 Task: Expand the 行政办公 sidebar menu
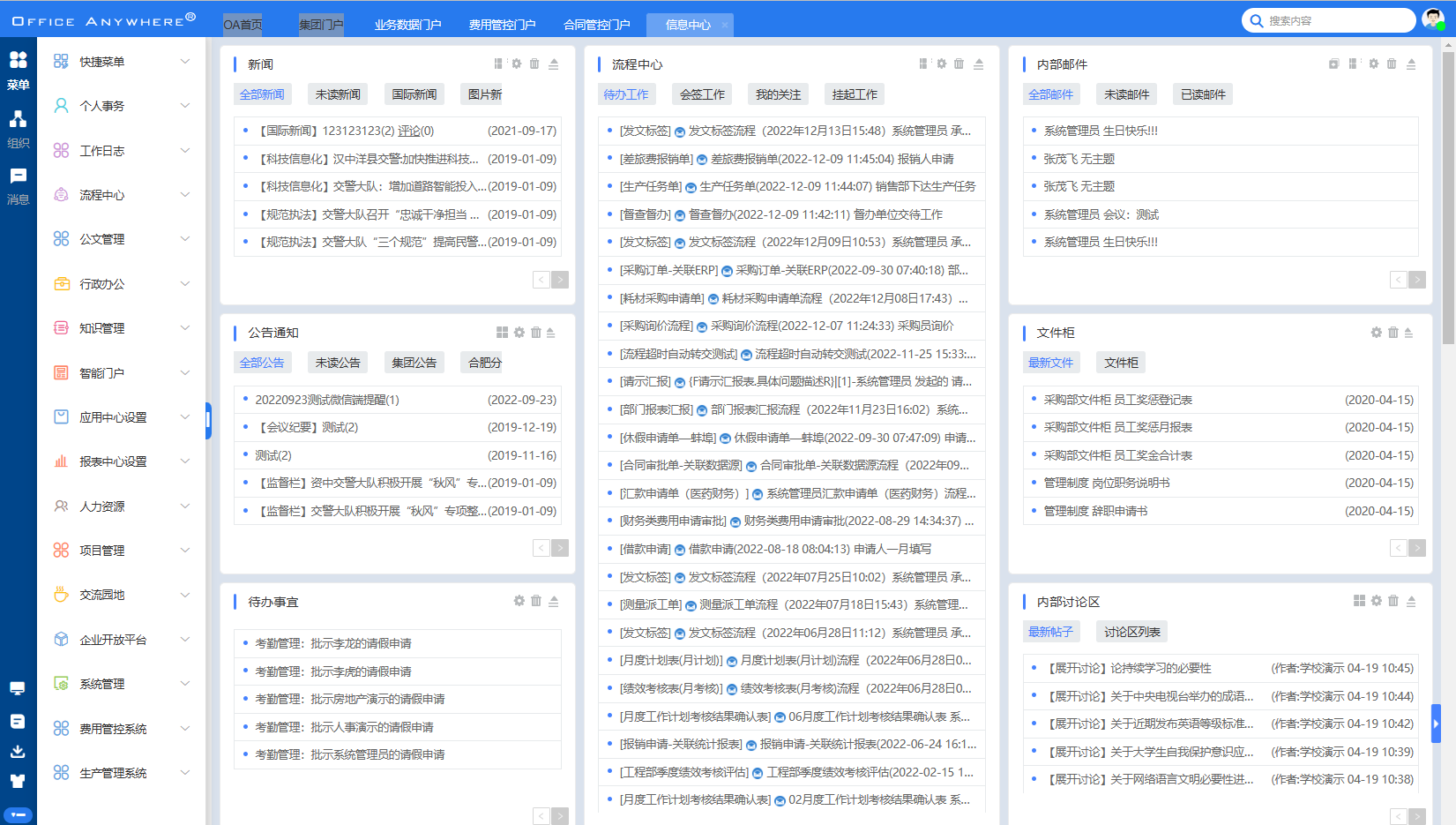pyautogui.click(x=122, y=284)
